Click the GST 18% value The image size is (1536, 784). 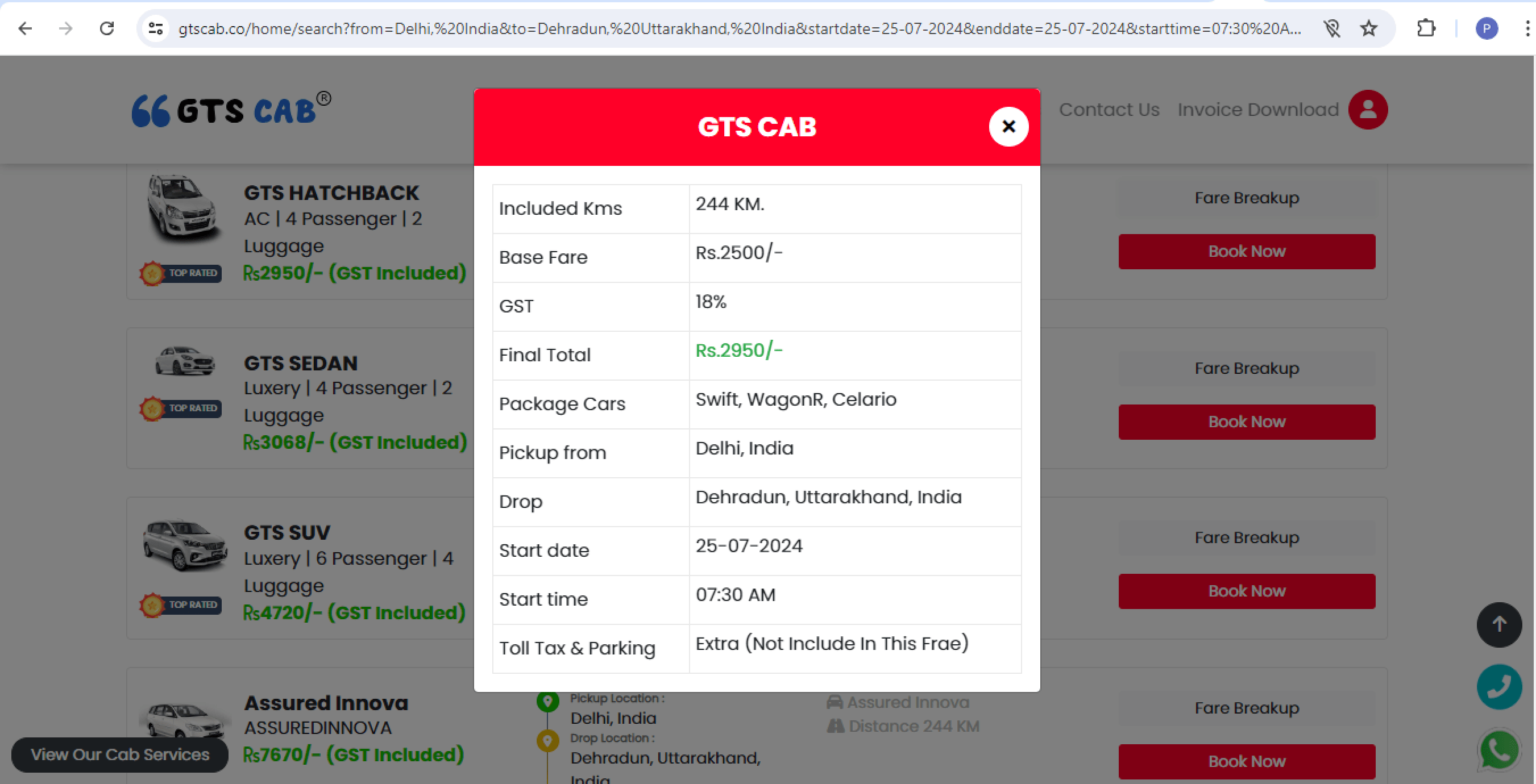point(711,302)
